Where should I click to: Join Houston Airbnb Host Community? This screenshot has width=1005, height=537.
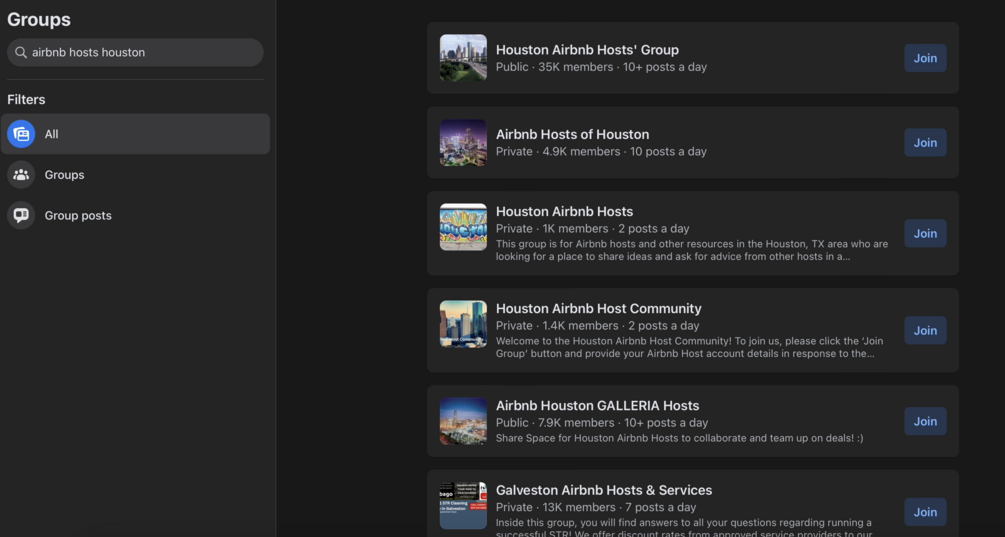click(925, 331)
